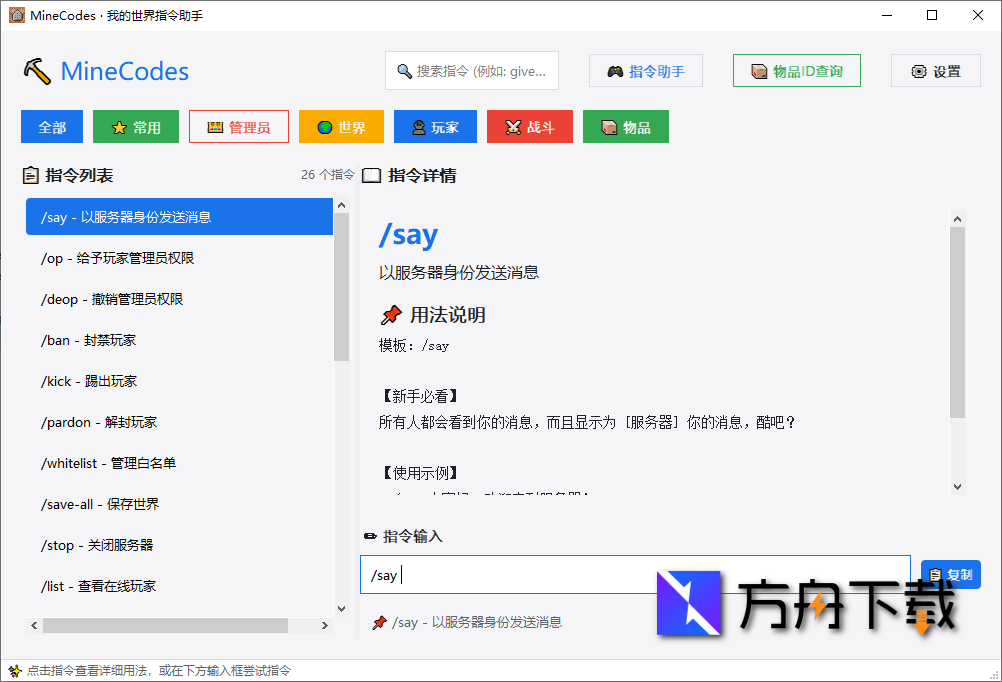Switch to the 常用 category tab
1002x682 pixels.
[135, 126]
